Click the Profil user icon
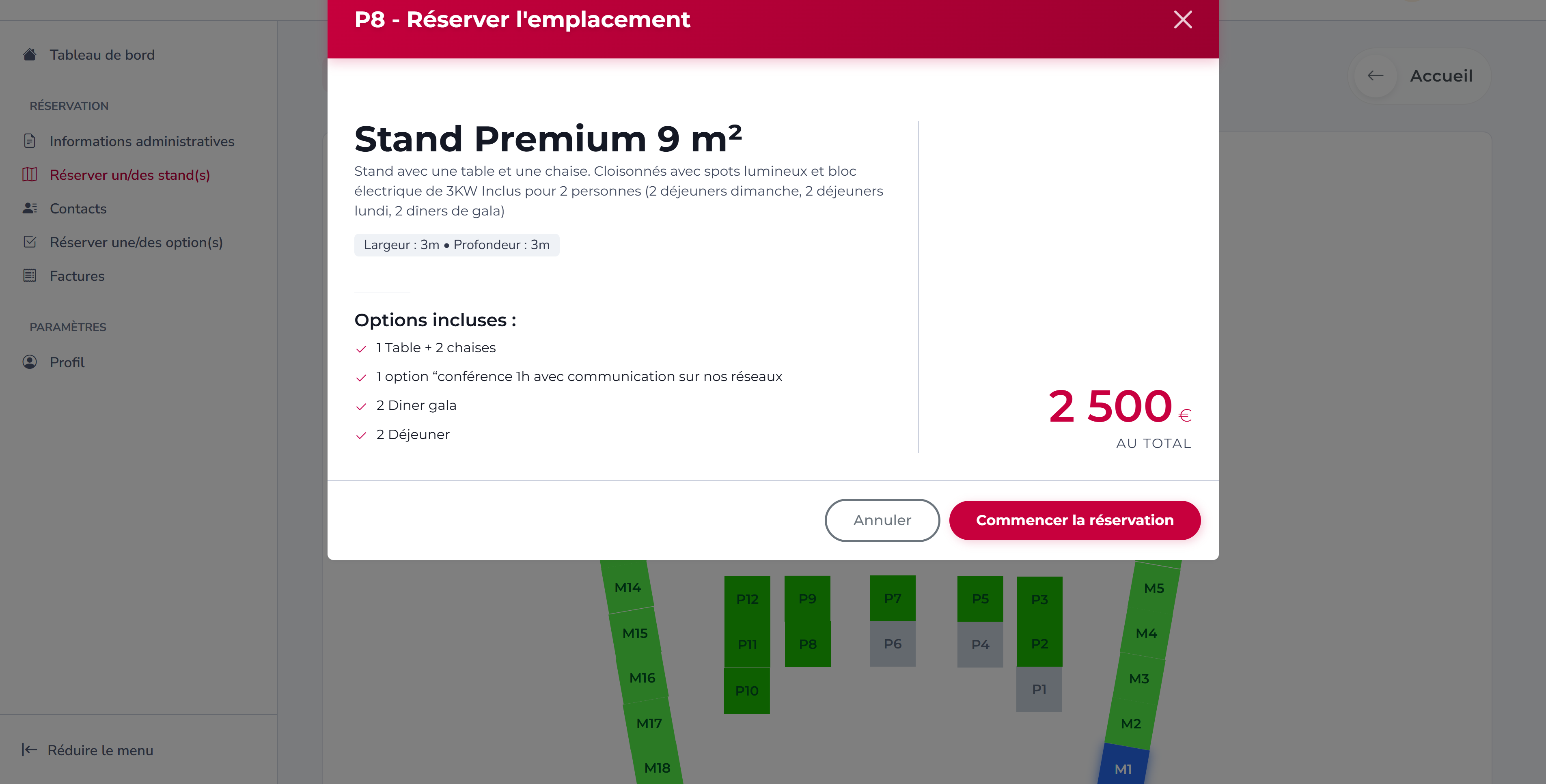The image size is (1546, 784). coord(29,362)
